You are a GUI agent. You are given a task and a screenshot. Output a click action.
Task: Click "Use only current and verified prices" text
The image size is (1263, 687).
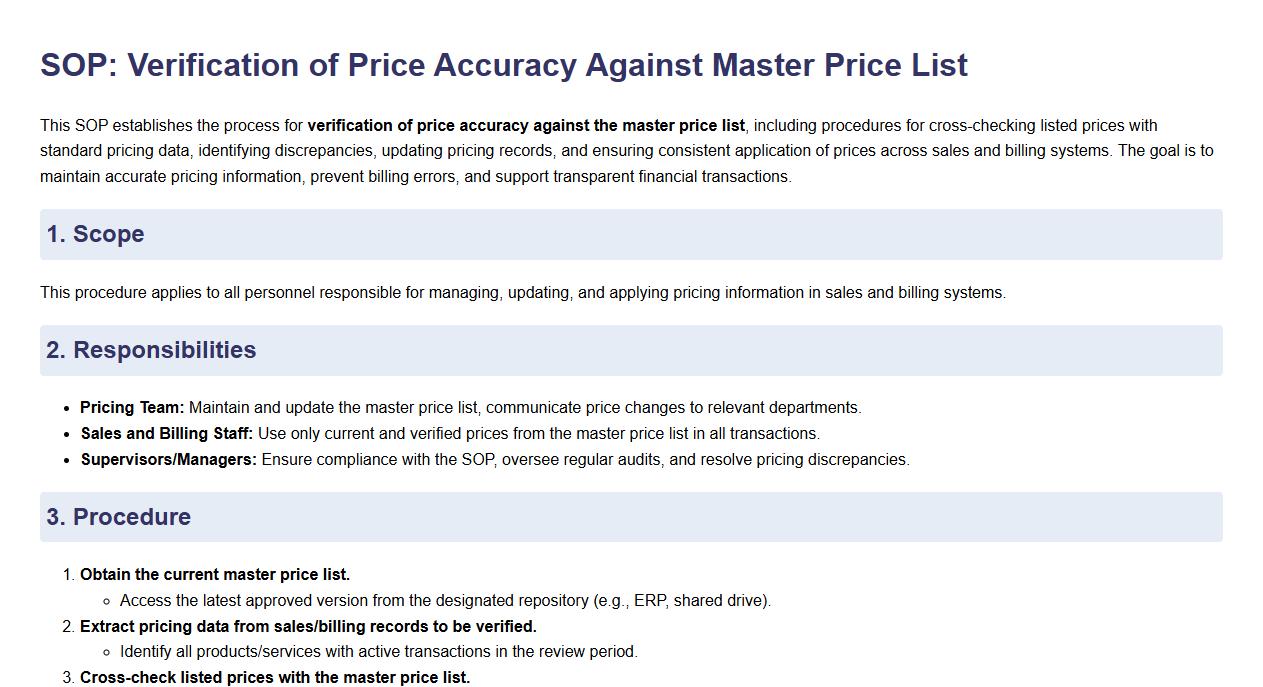tap(387, 434)
